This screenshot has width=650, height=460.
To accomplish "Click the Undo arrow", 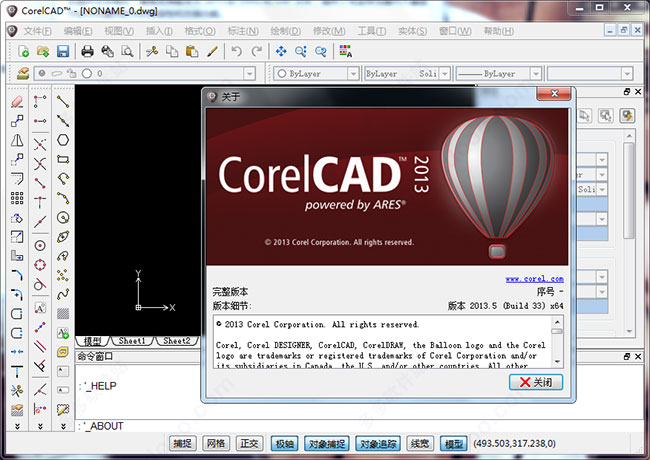I will pyautogui.click(x=236, y=51).
